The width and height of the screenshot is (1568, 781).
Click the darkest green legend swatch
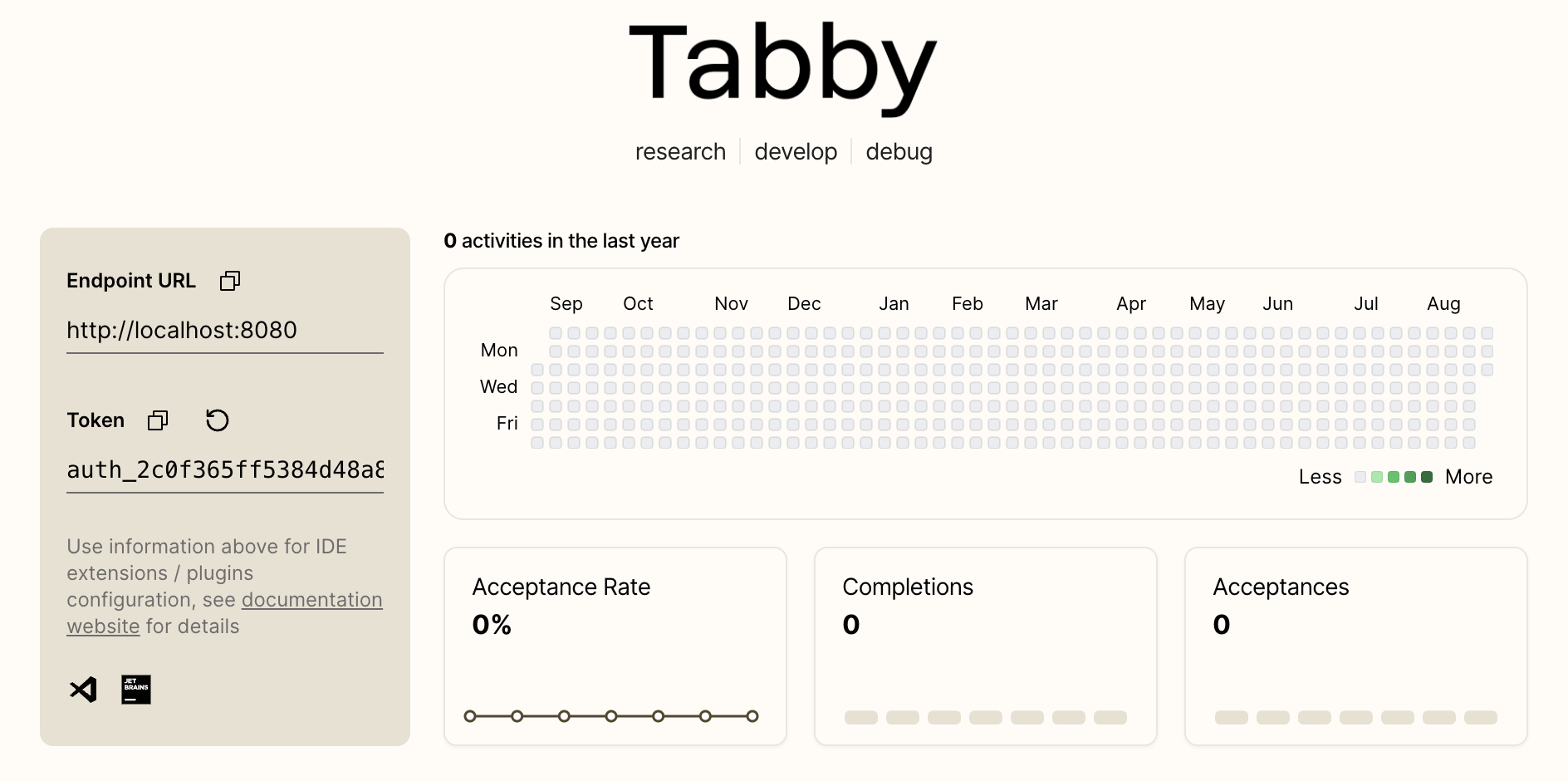[x=1427, y=477]
